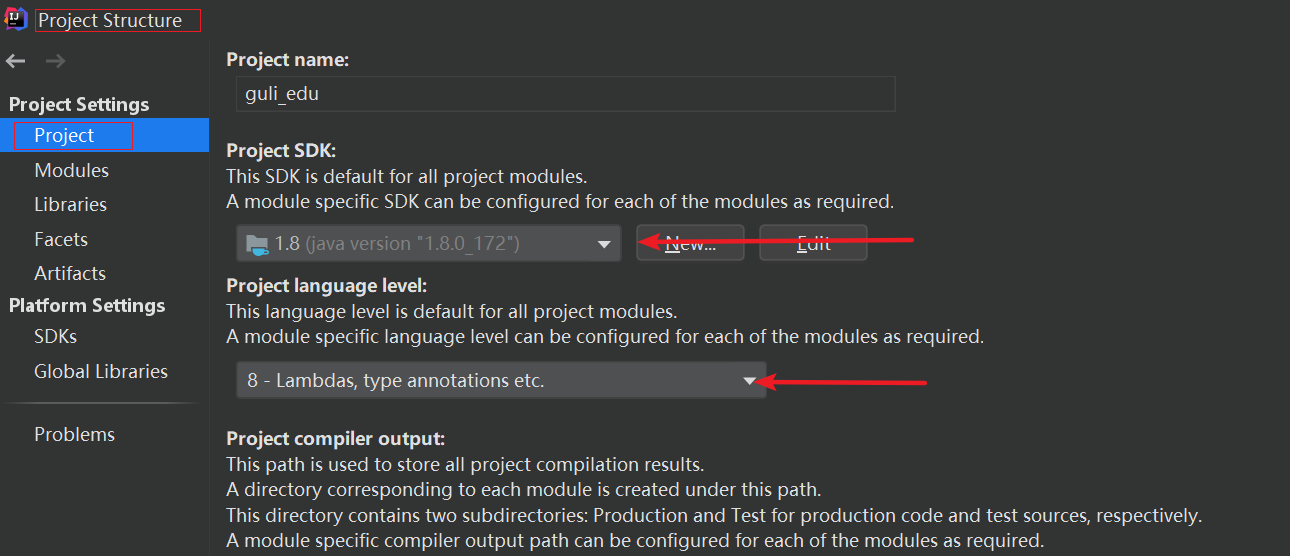Viewport: 1290px width, 556px height.
Task: Click the IntelliJ IDEA logo icon
Action: click(16, 20)
